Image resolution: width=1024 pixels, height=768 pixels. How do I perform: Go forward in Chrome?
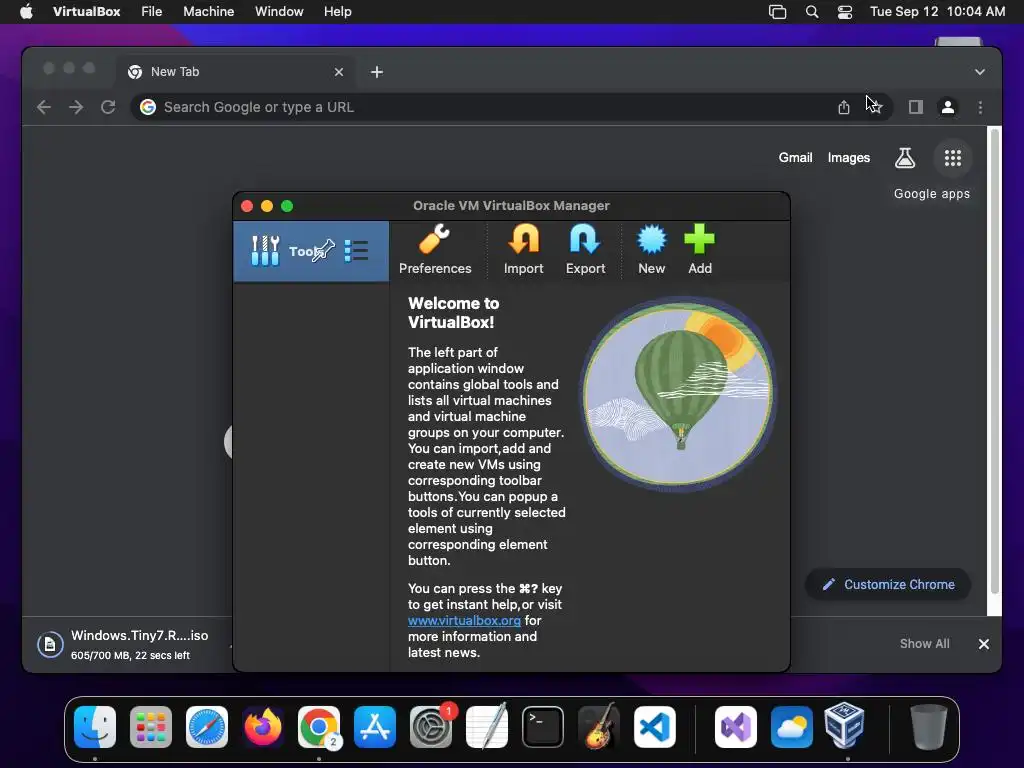(x=76, y=107)
